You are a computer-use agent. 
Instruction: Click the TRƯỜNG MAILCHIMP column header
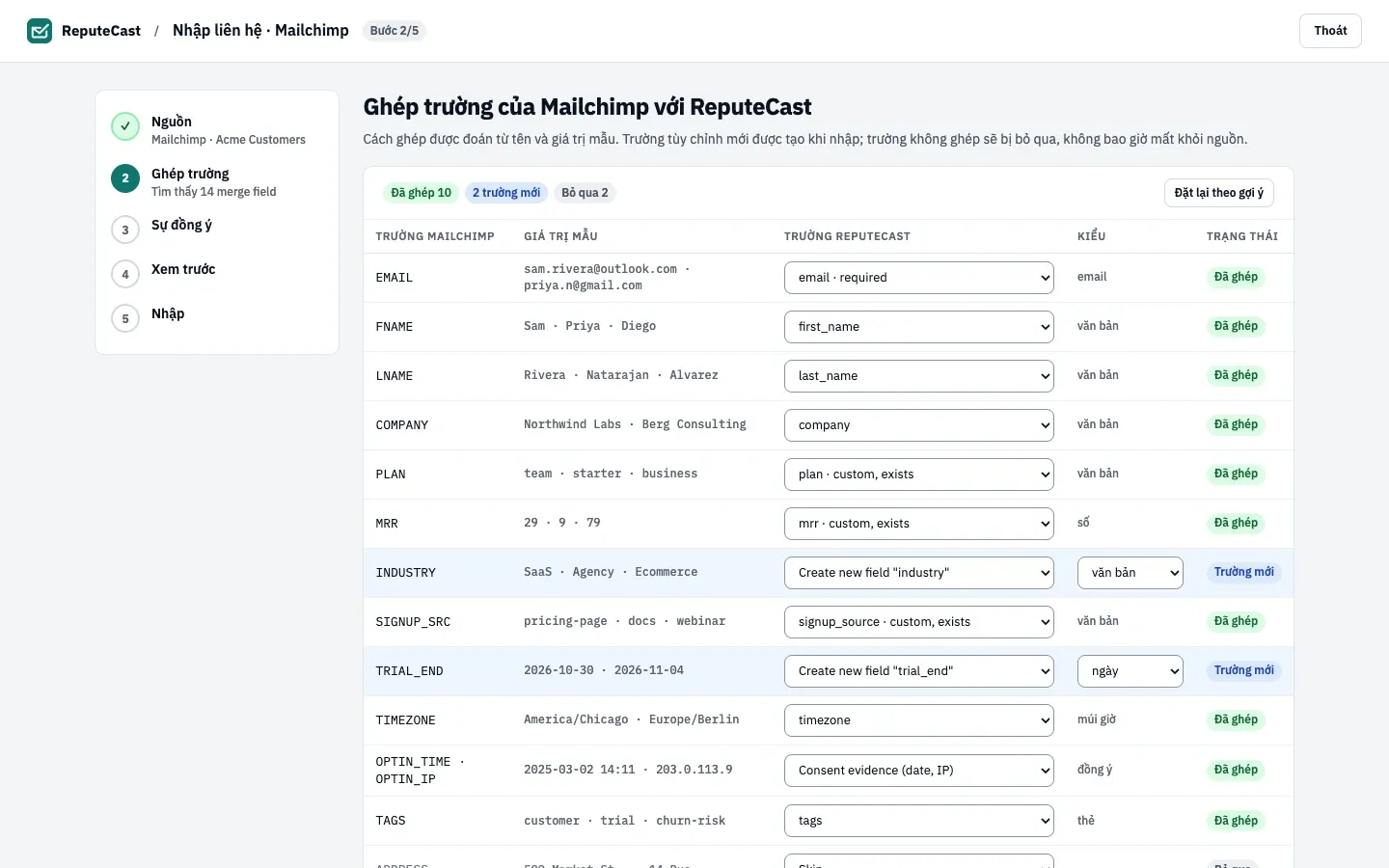click(x=435, y=236)
